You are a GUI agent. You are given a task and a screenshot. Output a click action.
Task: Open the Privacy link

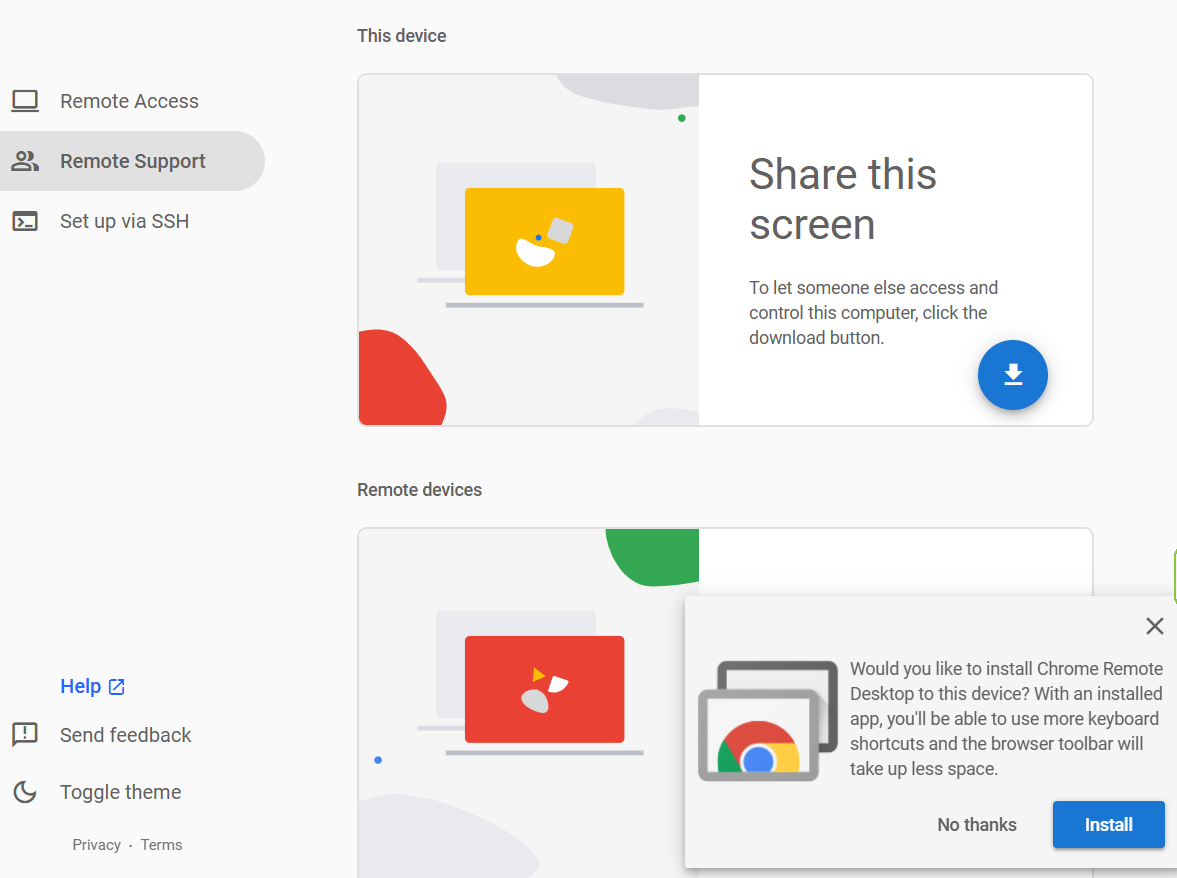click(x=96, y=845)
